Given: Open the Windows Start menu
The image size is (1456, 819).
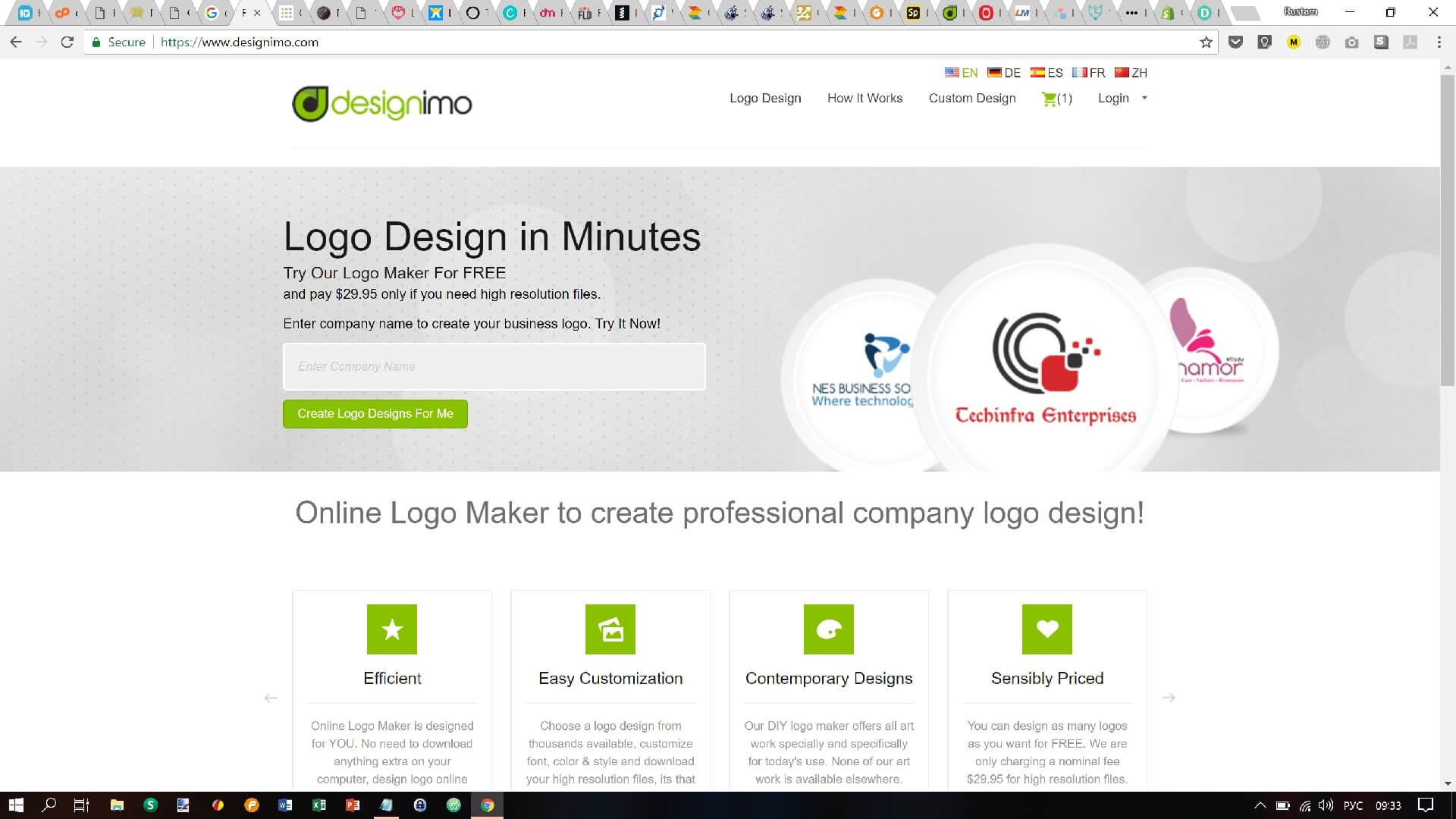Looking at the screenshot, I should [16, 805].
